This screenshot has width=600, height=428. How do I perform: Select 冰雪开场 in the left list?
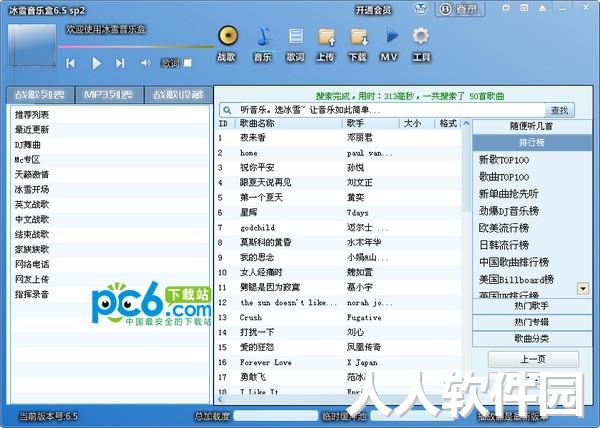point(32,189)
